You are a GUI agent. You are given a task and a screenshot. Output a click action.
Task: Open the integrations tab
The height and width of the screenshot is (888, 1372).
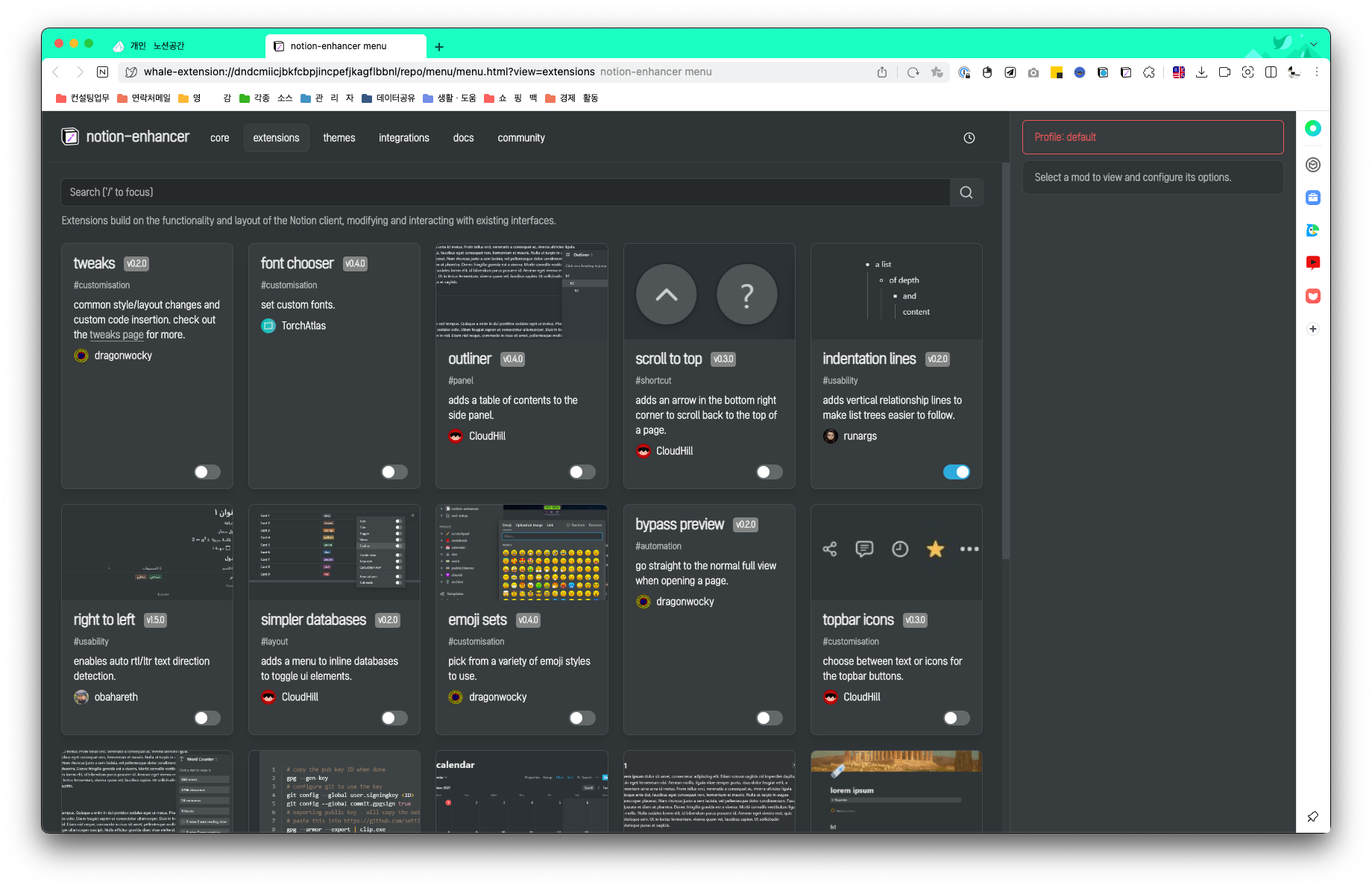point(404,138)
